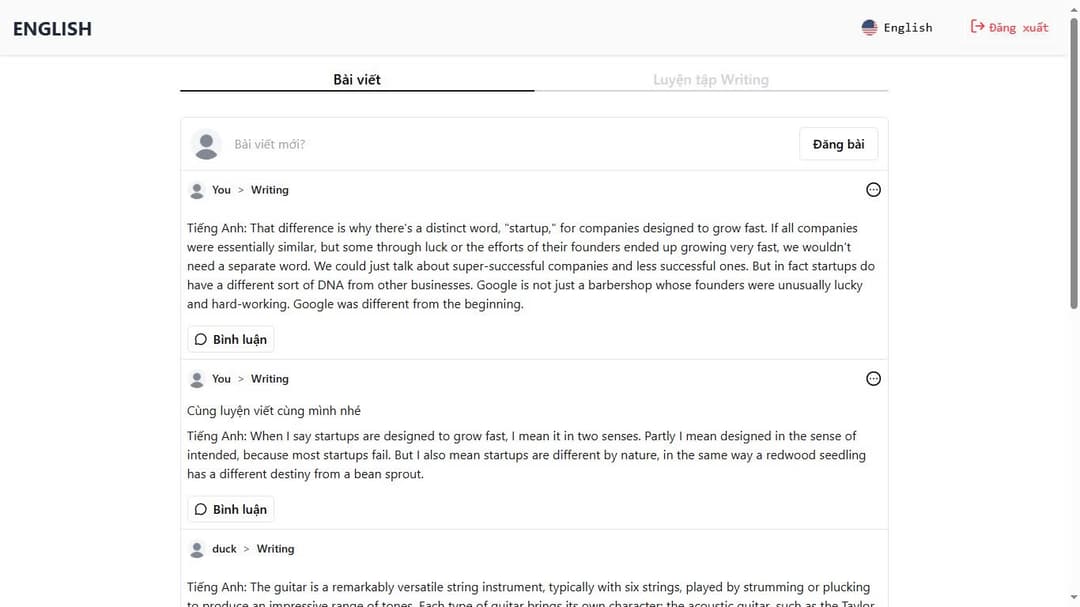Open comments with the first Bình luận button
Screen dimensions: 1080x607
click(x=230, y=339)
